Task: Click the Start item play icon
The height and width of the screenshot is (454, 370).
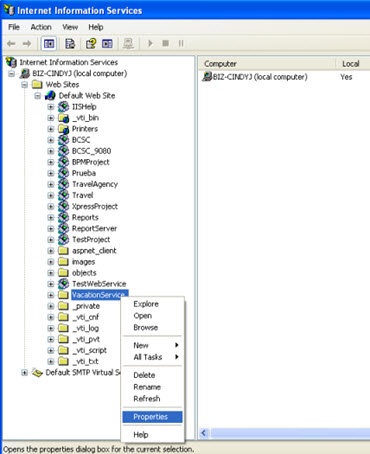Action: click(150, 43)
